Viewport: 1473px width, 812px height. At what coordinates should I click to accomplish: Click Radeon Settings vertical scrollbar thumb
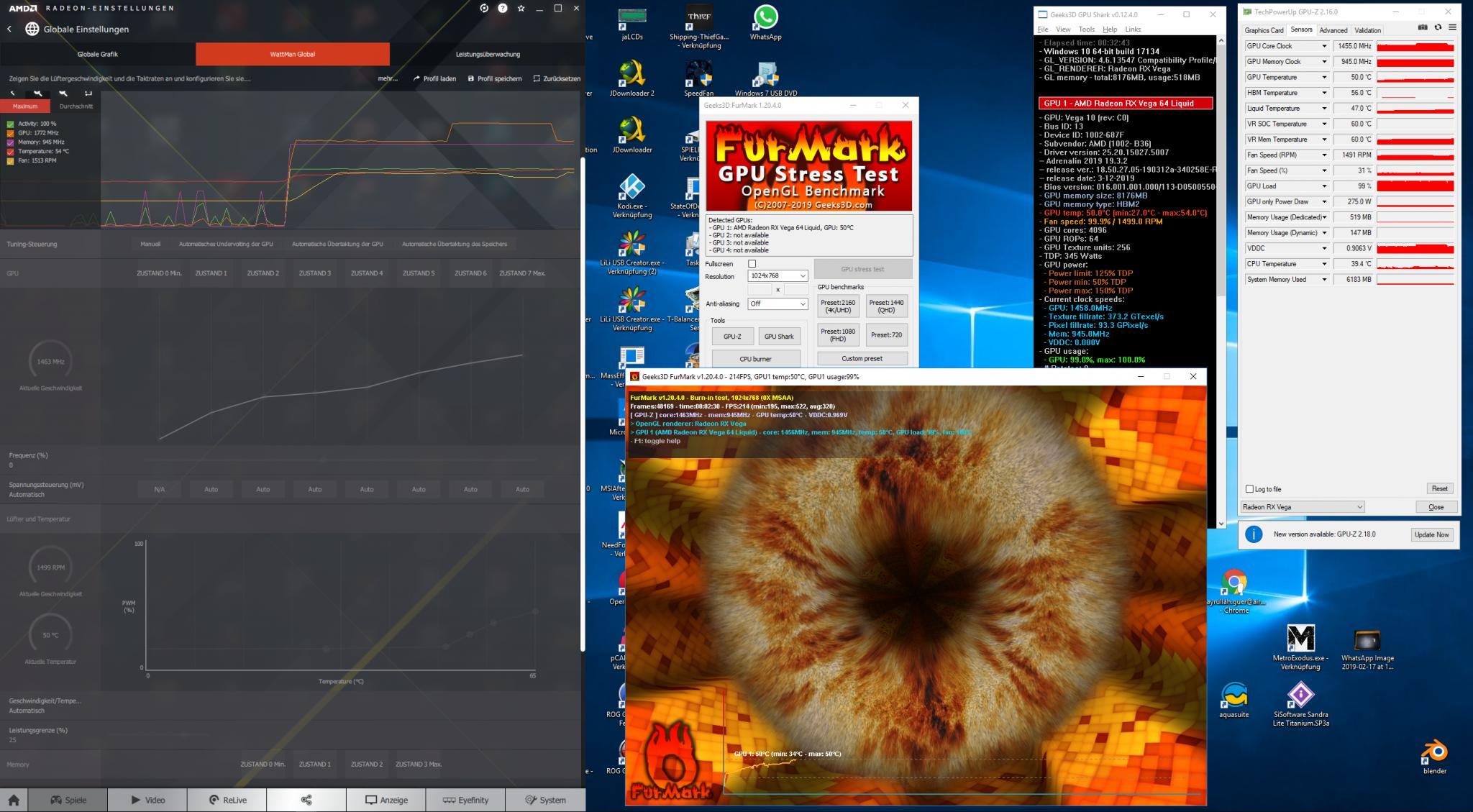pyautogui.click(x=582, y=403)
